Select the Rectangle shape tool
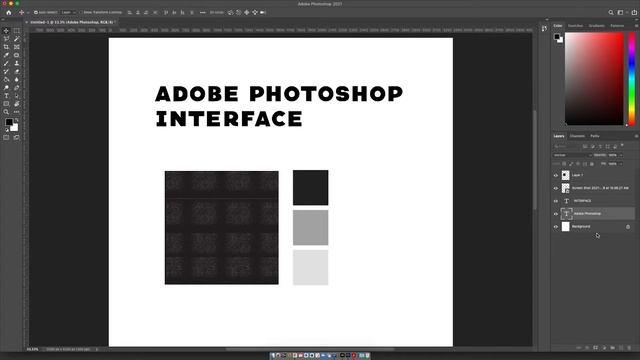 tap(6, 104)
